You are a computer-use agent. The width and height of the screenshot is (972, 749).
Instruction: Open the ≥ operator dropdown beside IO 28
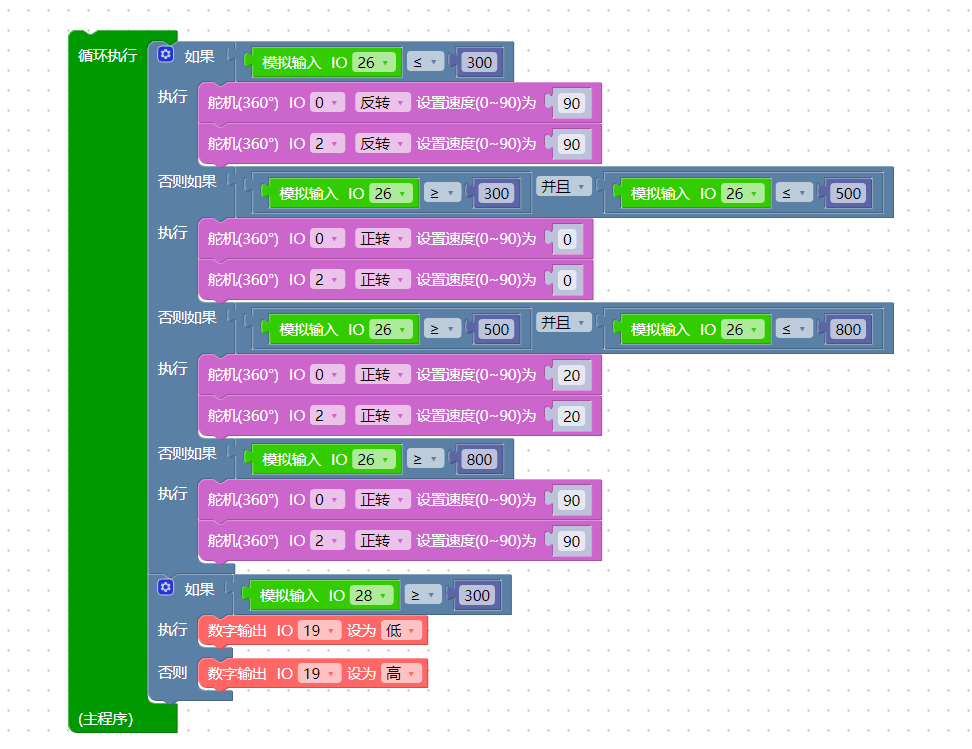coord(423,595)
